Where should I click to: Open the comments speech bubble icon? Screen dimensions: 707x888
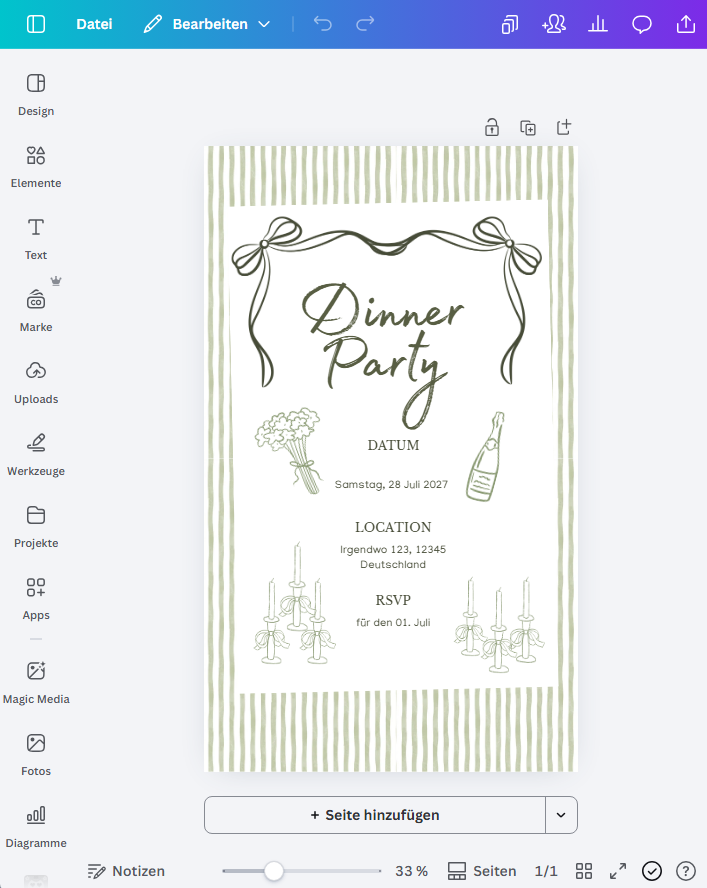[x=642, y=24]
